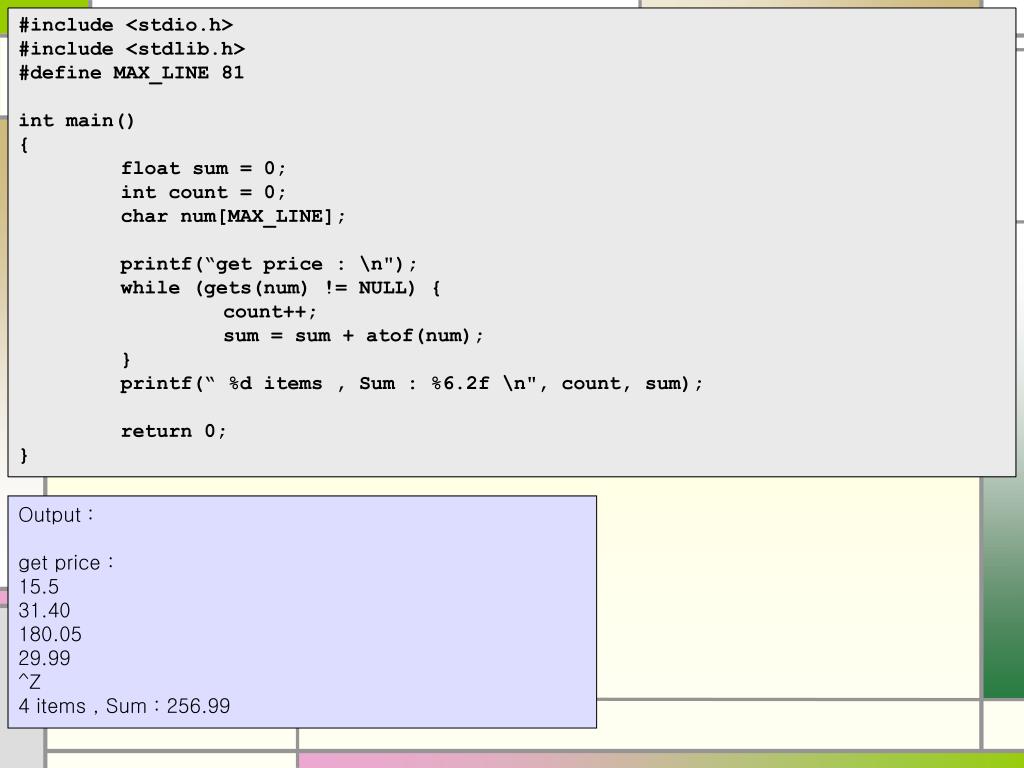Click the 'return 0;' statement
This screenshot has width=1024, height=768.
[173, 431]
